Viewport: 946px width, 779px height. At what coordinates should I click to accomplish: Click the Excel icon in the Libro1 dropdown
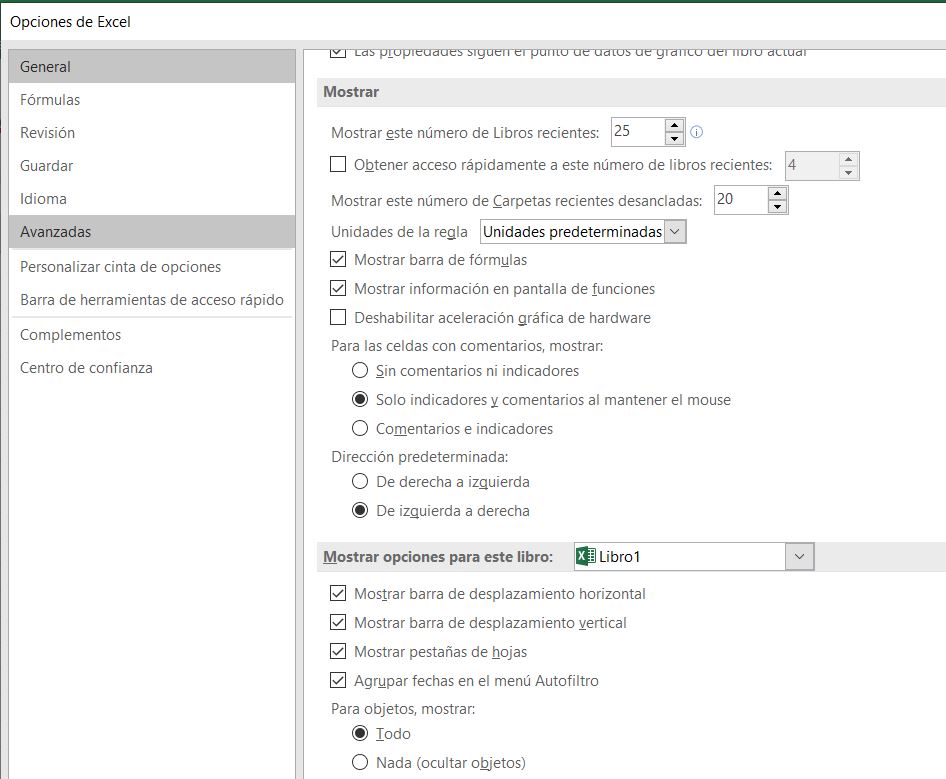pyautogui.click(x=585, y=556)
